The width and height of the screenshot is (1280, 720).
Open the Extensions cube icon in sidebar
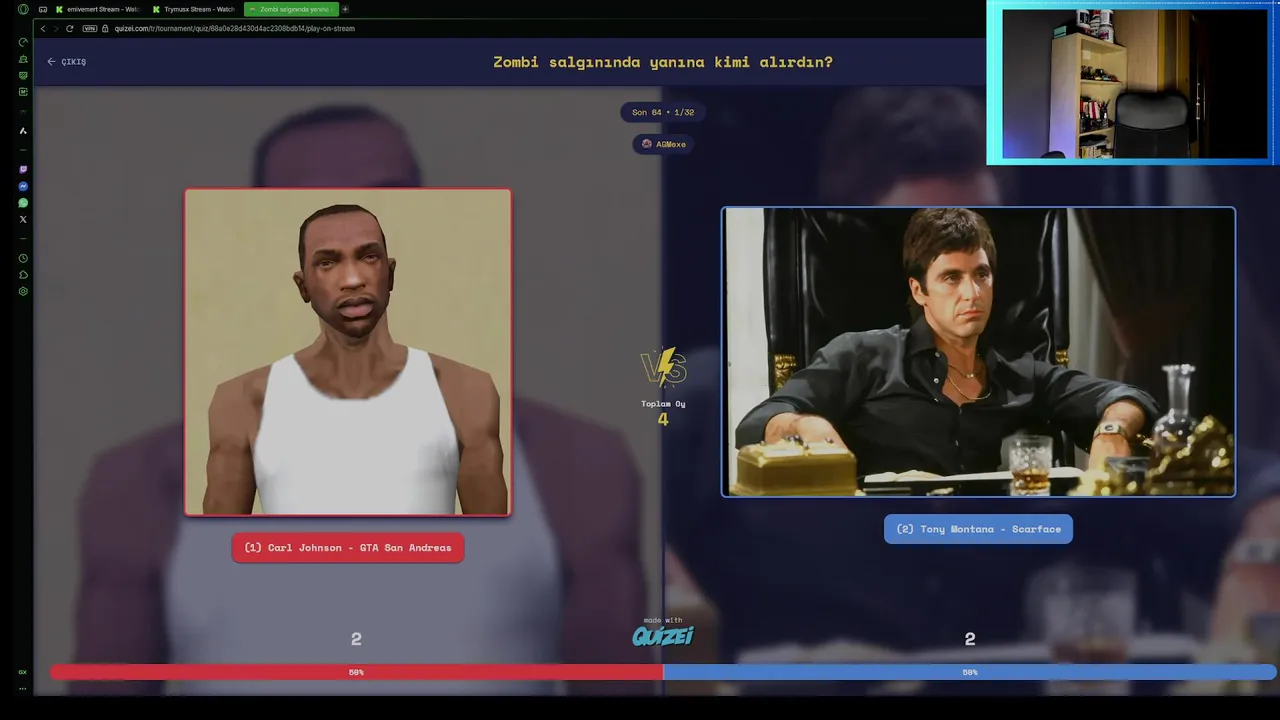23,275
